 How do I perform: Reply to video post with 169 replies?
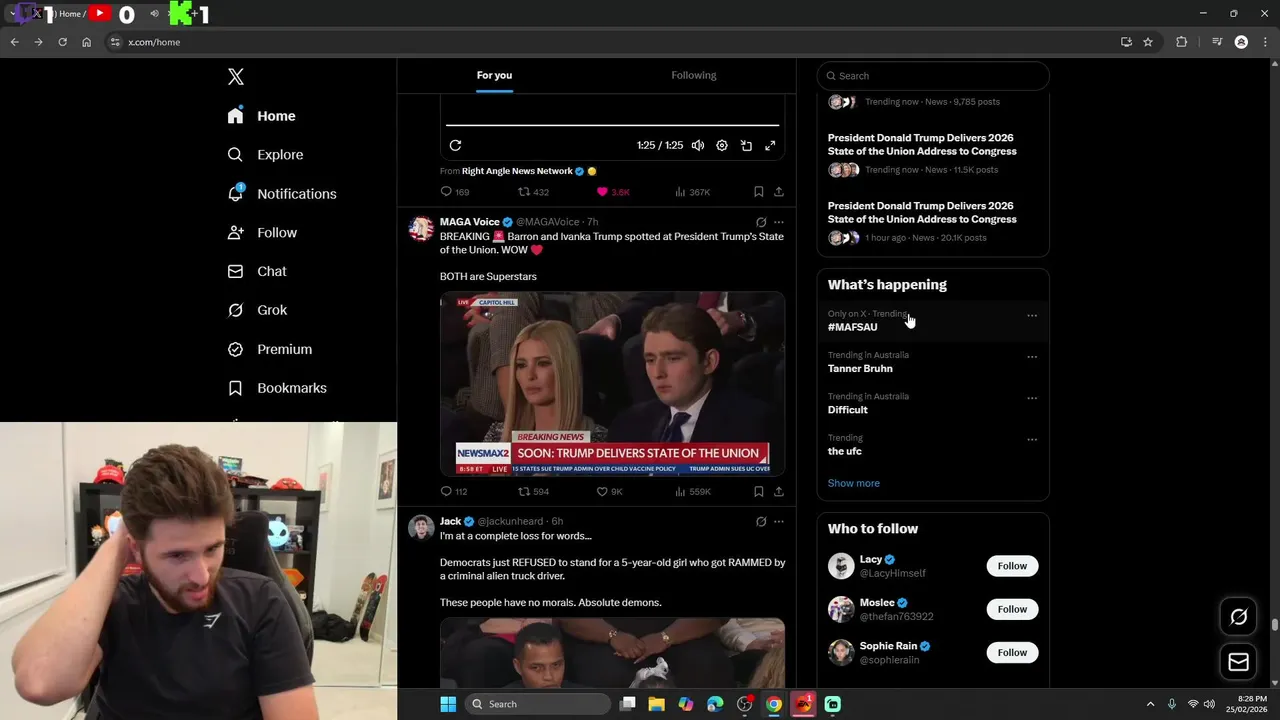[455, 192]
